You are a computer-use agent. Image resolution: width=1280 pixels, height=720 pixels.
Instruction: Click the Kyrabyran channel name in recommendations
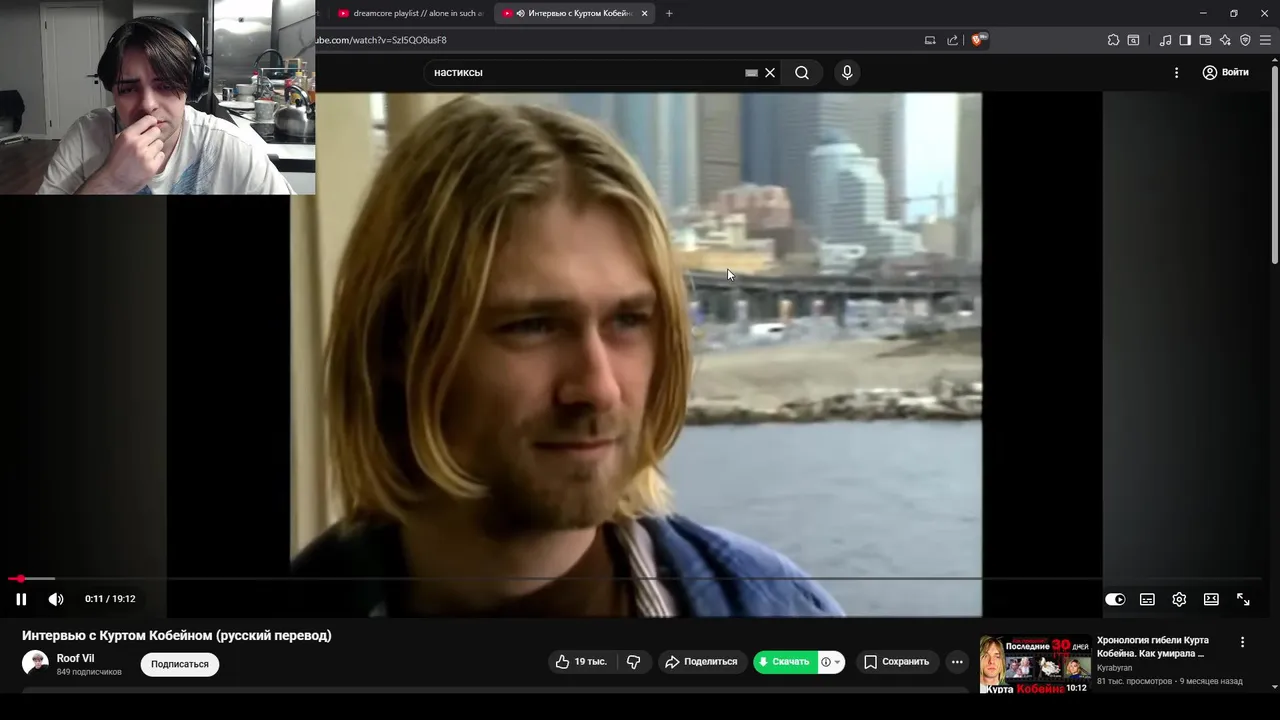tap(1116, 668)
